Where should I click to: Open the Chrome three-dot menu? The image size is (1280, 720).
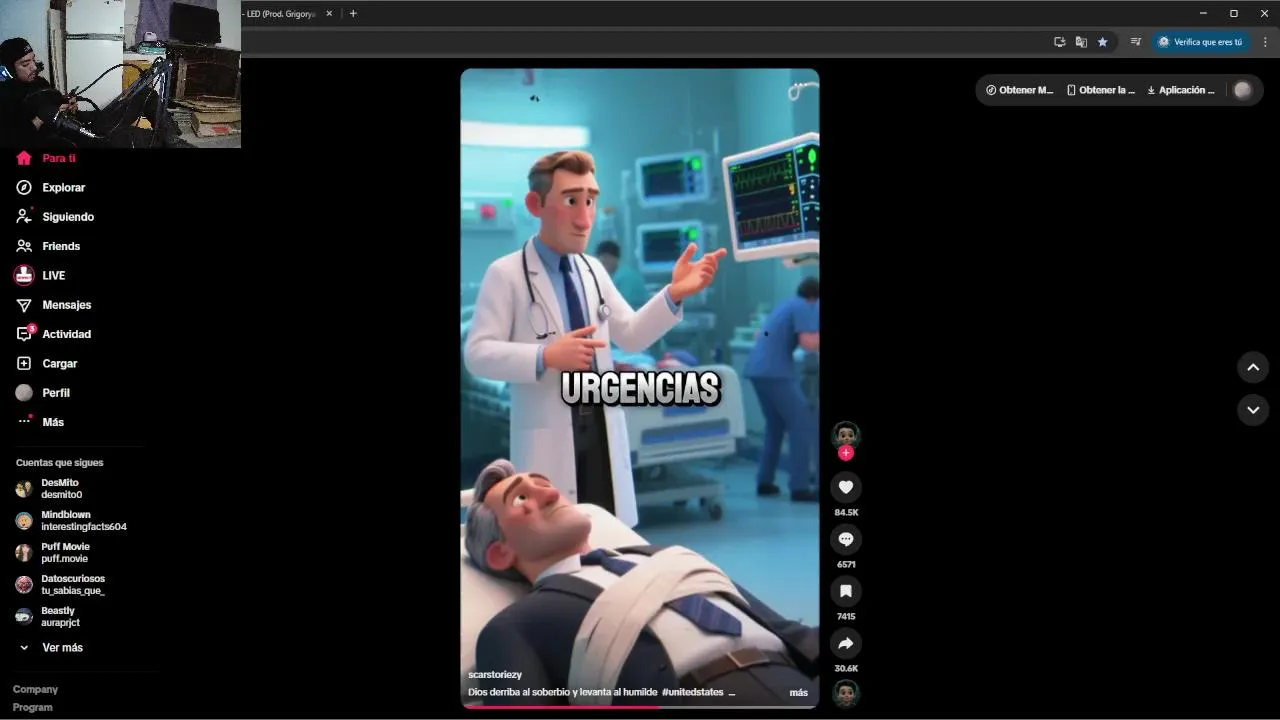1266,42
